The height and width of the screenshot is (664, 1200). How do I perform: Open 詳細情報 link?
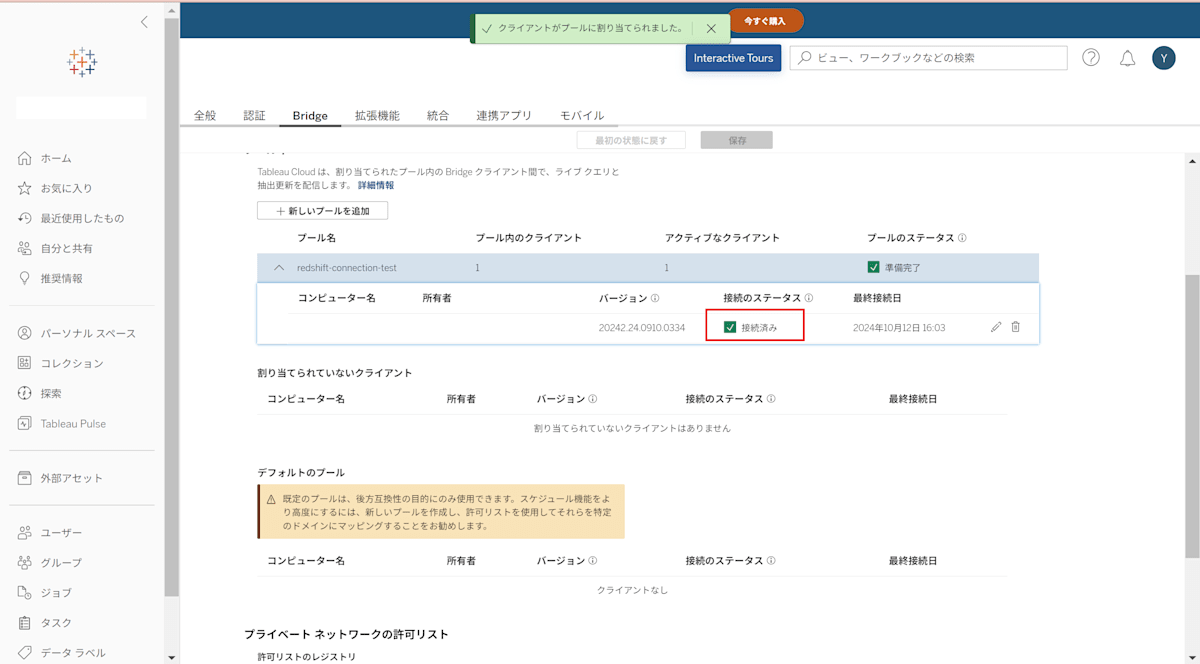(376, 185)
